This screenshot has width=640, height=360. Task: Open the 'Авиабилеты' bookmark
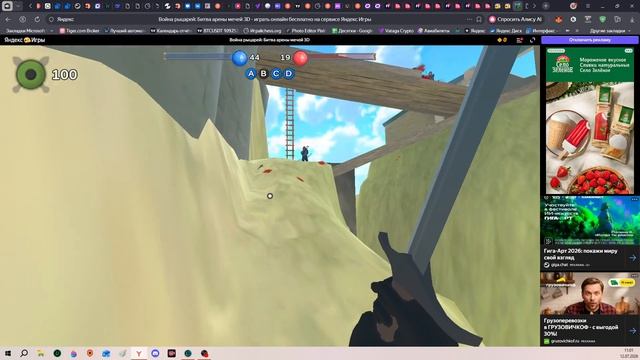[x=433, y=31]
